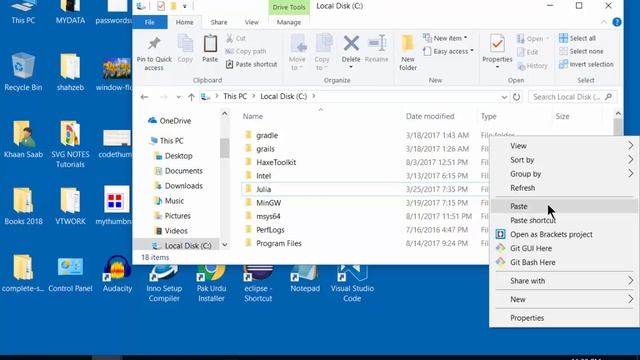
Task: Click Copy path in ribbon
Action: (246, 51)
